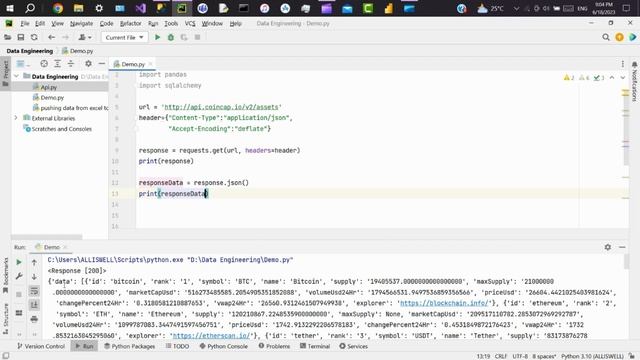Open Project panel settings gear
Screen dimensions: 640x360
click(x=88, y=64)
